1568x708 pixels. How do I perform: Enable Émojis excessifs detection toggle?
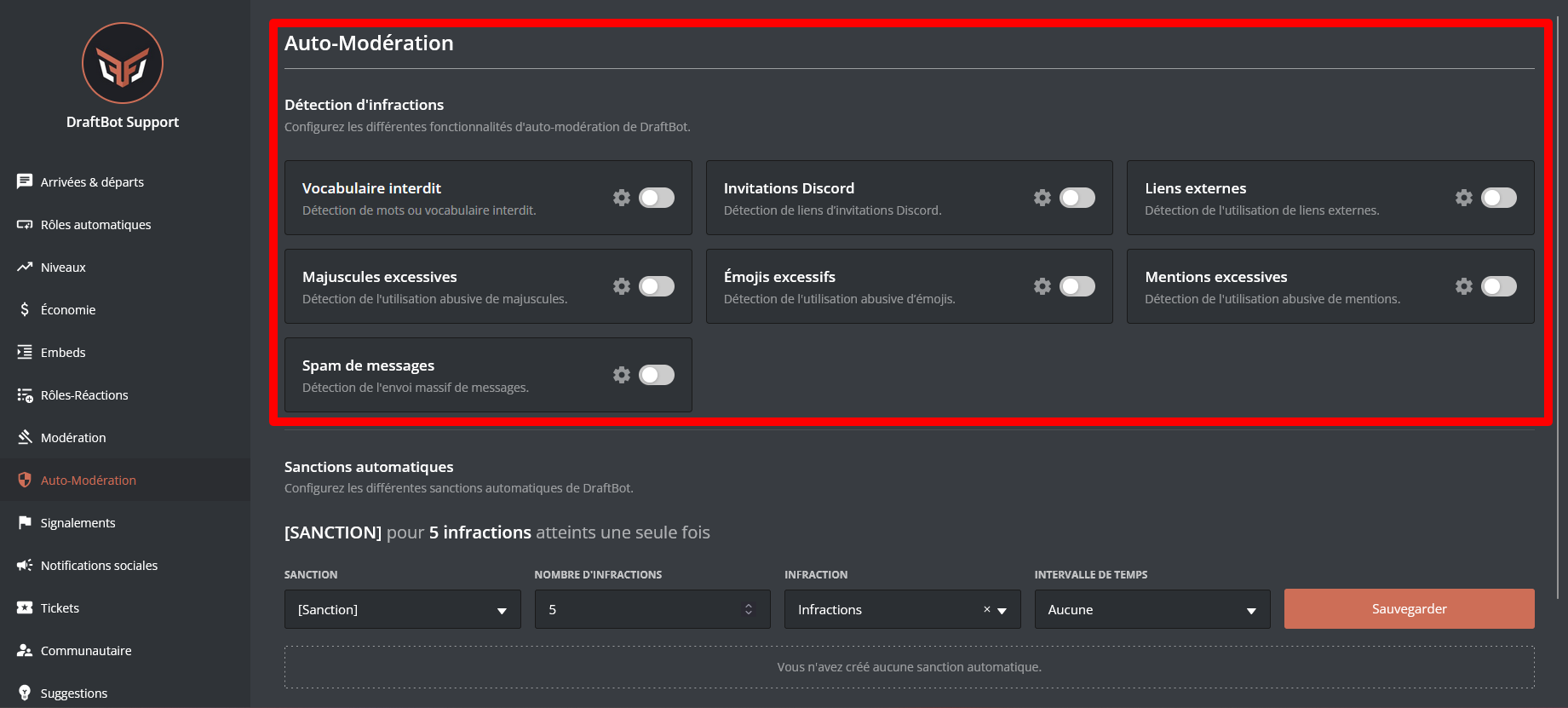point(1077,286)
